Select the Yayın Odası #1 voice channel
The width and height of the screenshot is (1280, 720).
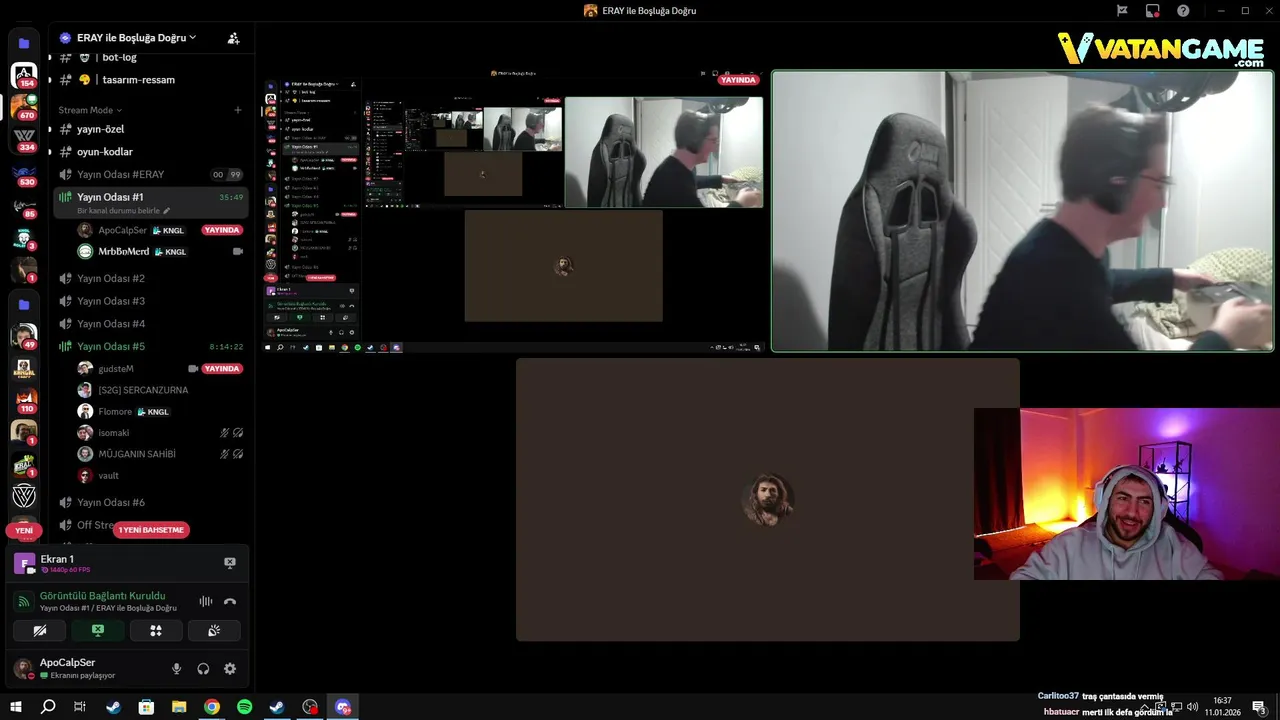point(148,202)
